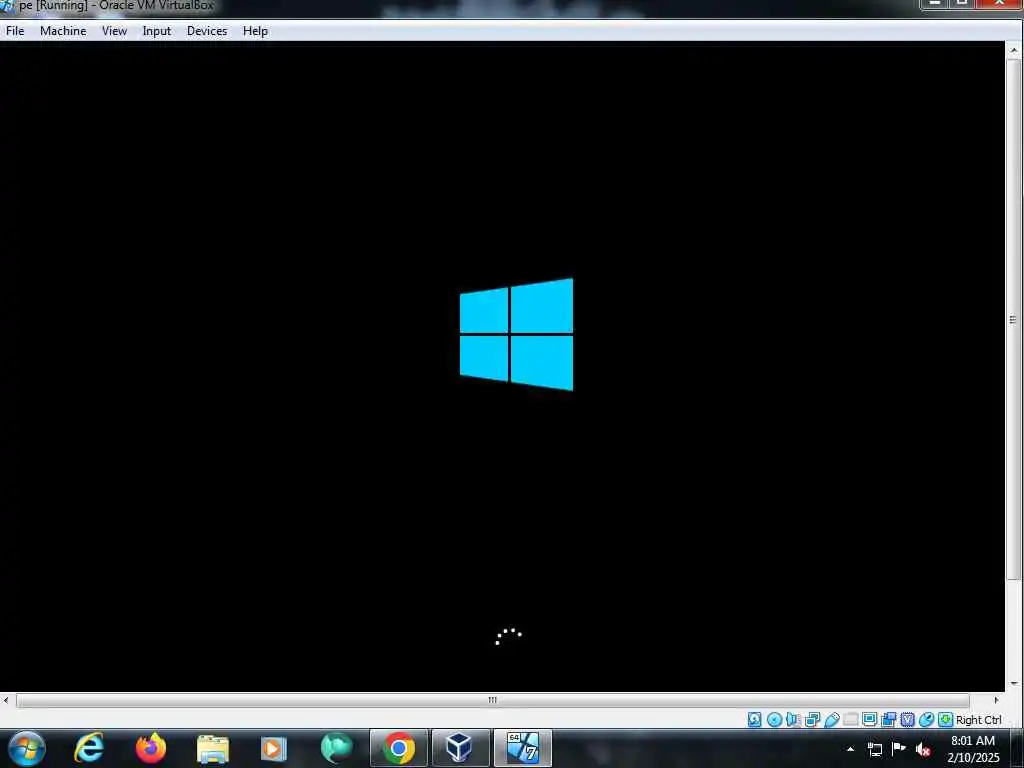Click the USB devices status icon
1024x768 pixels.
pos(831,720)
